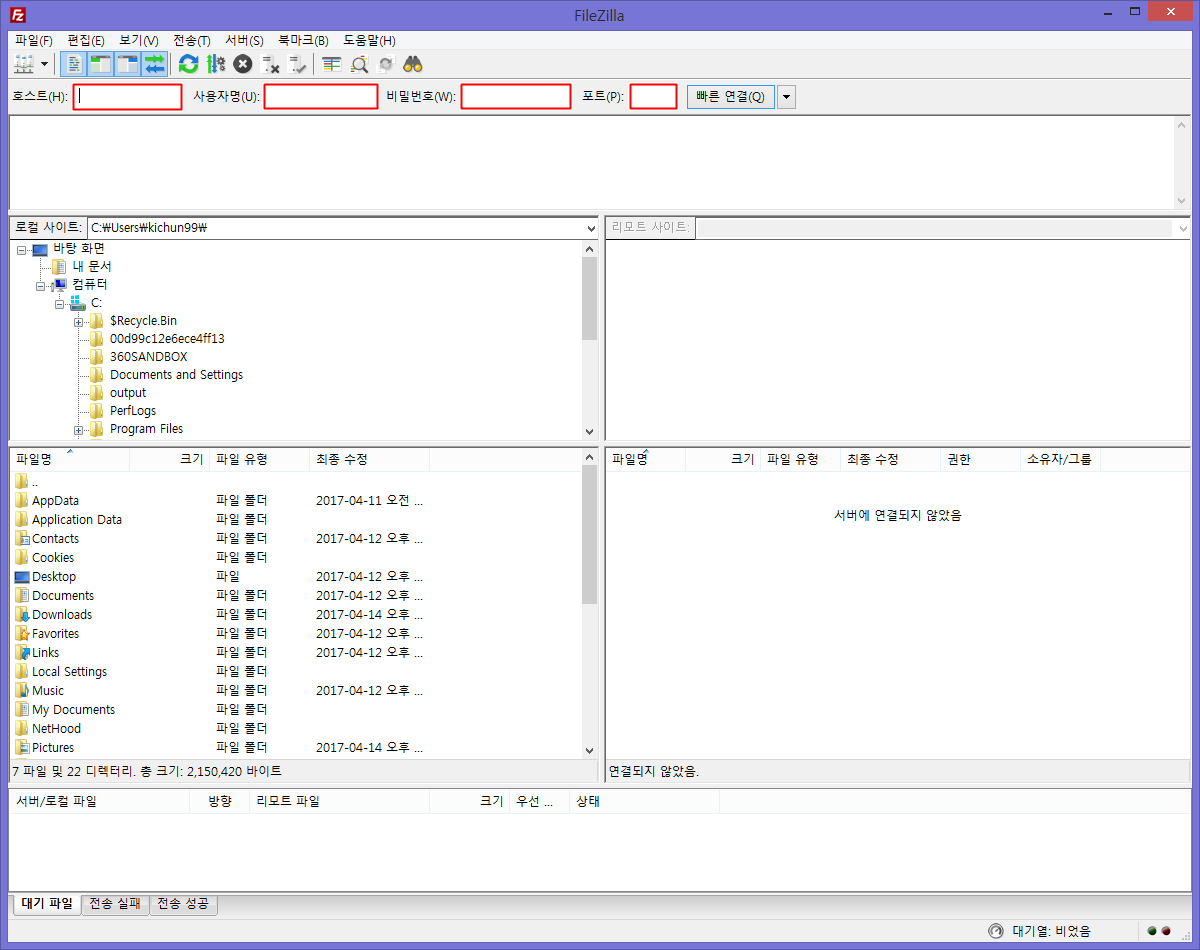The width and height of the screenshot is (1200, 950).
Task: Switch to the 전송 성공 tab
Action: click(183, 904)
